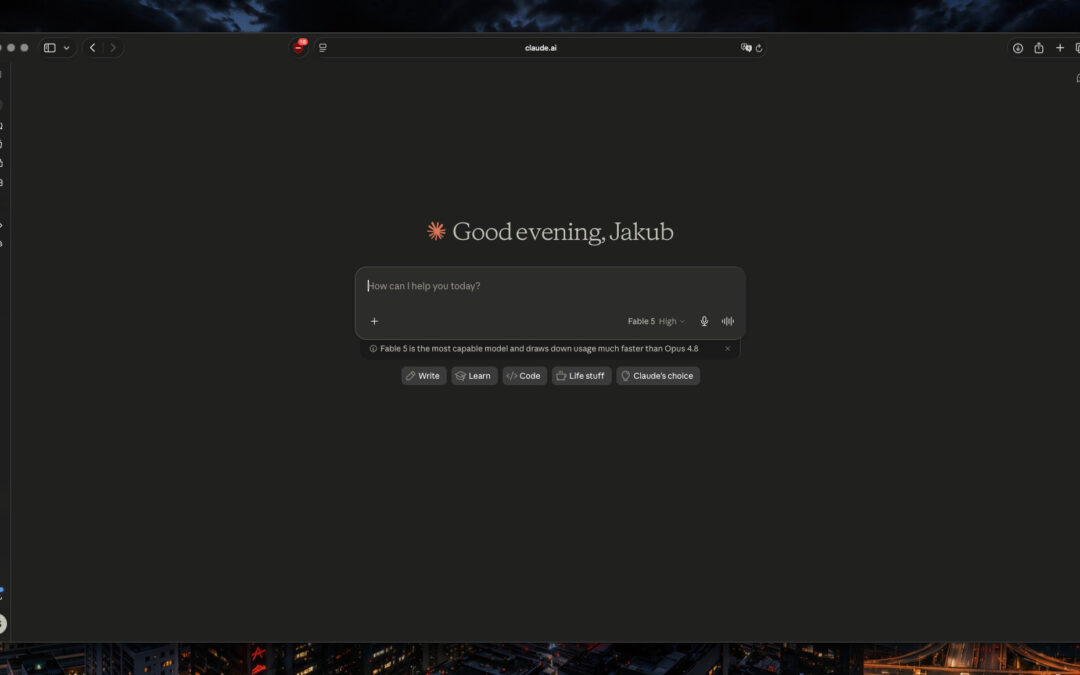Select the Write suggestion chip
The image size is (1080, 675).
pyautogui.click(x=424, y=375)
